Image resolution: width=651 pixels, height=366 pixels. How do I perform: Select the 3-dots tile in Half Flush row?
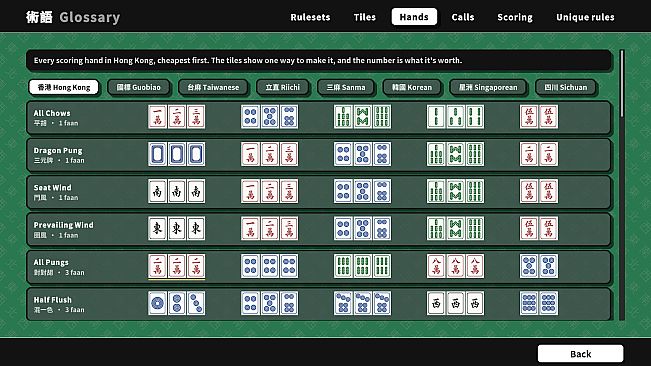(x=196, y=303)
